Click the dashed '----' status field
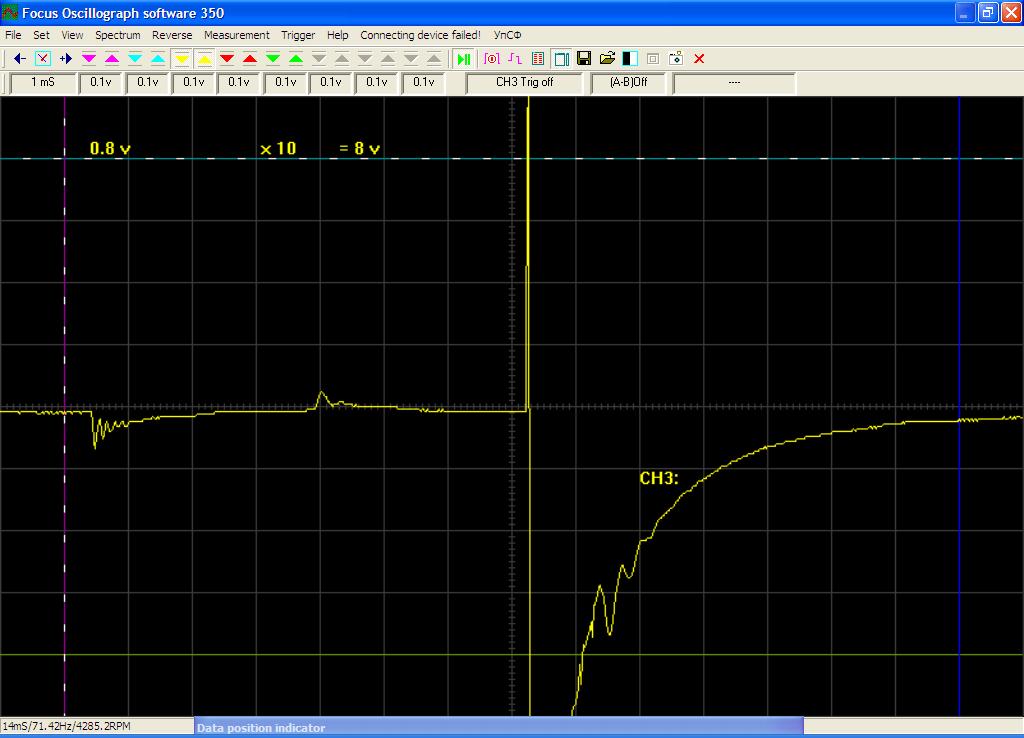Image resolution: width=1024 pixels, height=738 pixels. click(x=734, y=83)
